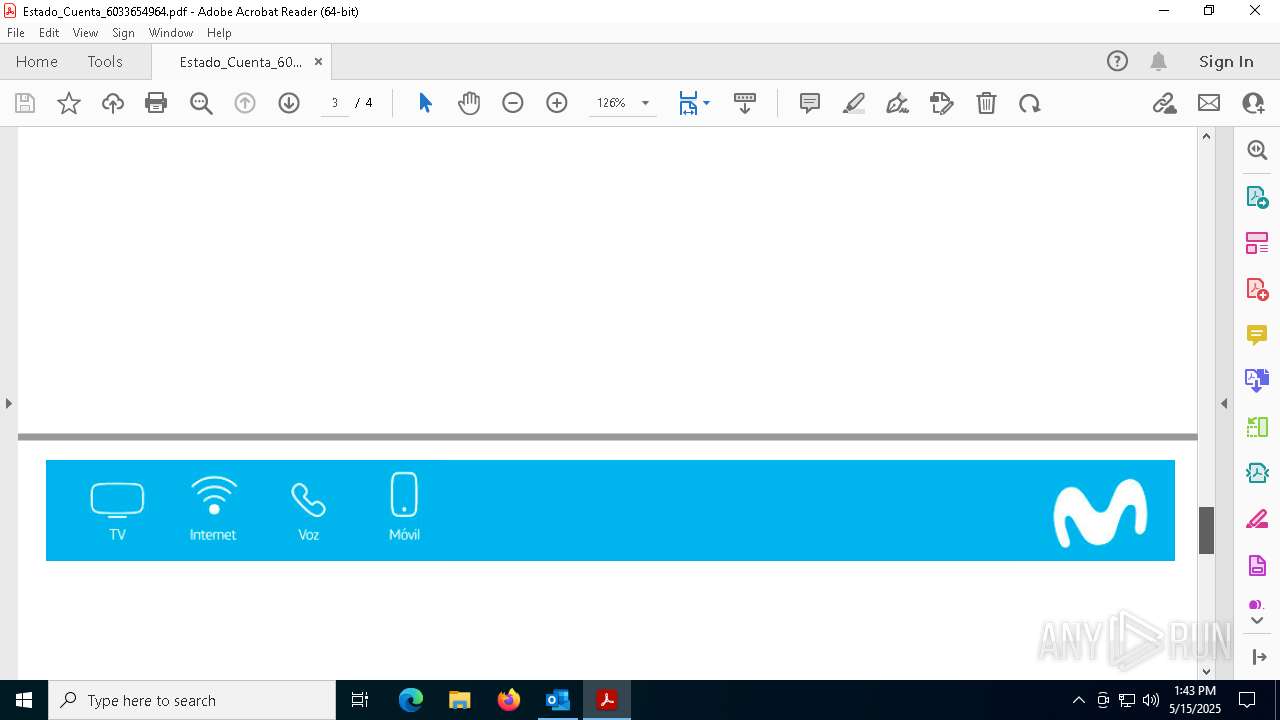Open the File menu
Image resolution: width=1280 pixels, height=720 pixels.
pyautogui.click(x=15, y=33)
